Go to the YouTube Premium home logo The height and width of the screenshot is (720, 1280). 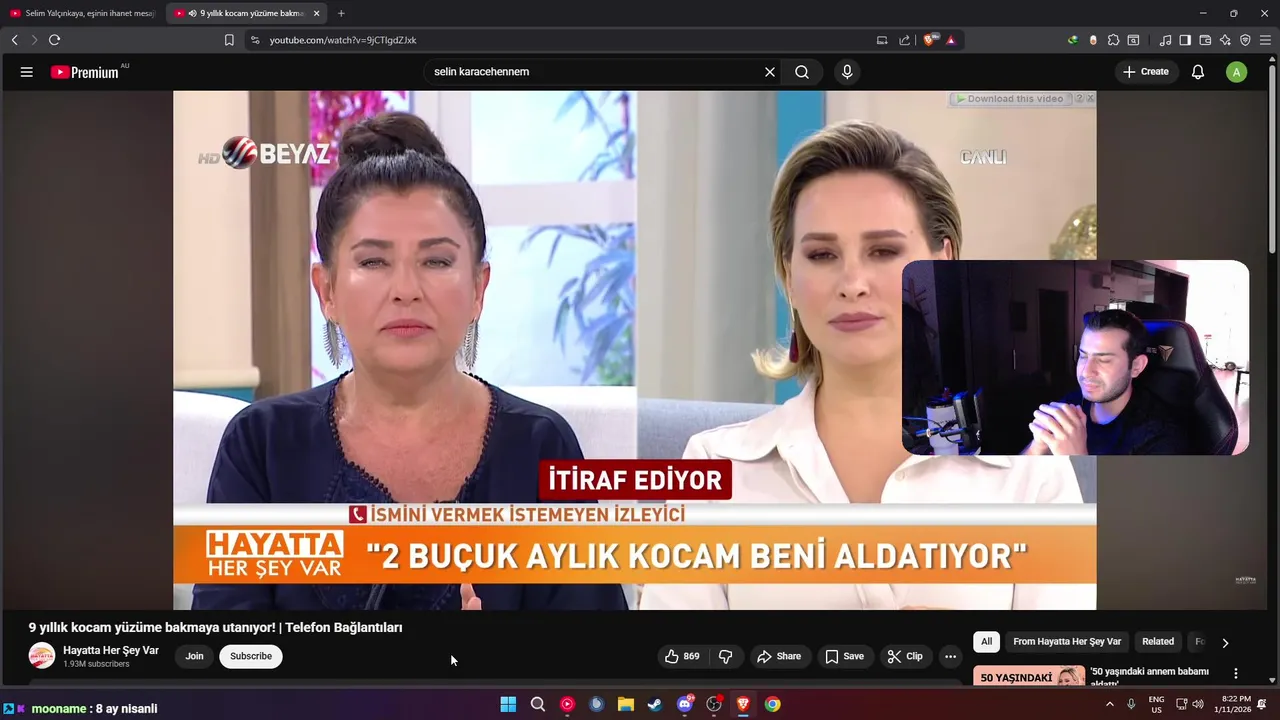[x=85, y=72]
